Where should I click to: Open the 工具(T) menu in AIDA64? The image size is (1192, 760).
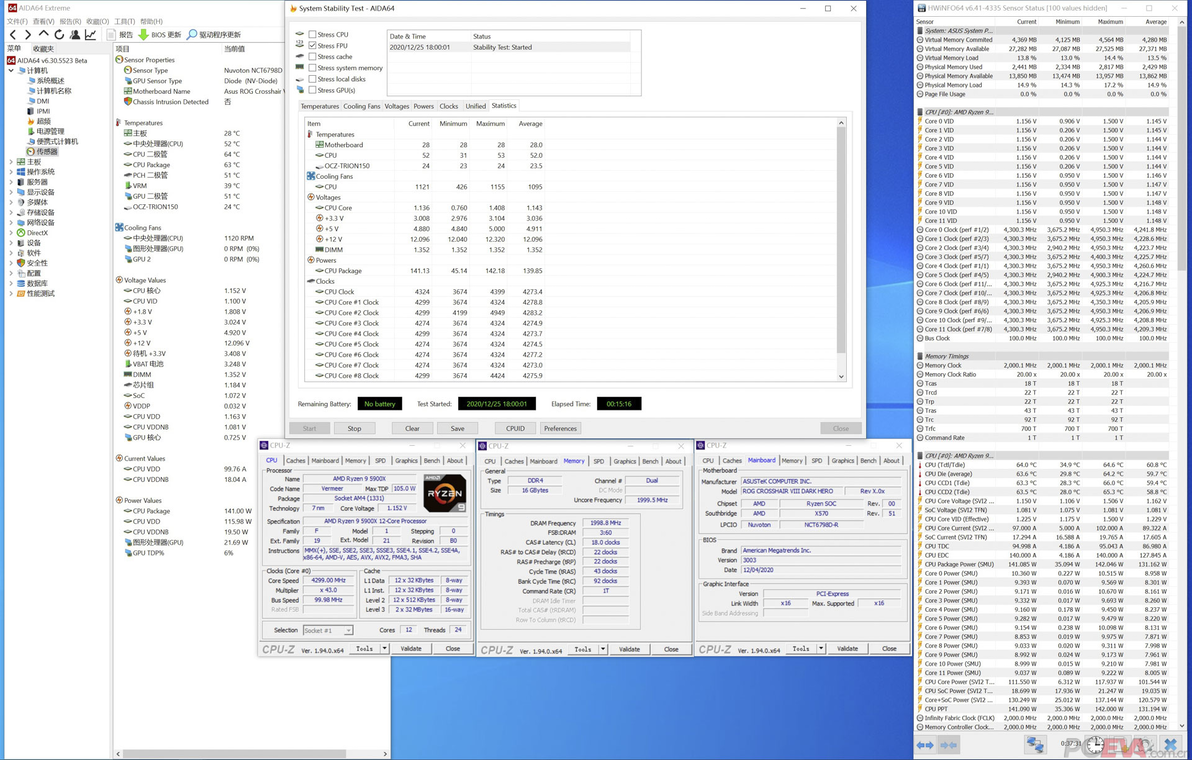[124, 21]
